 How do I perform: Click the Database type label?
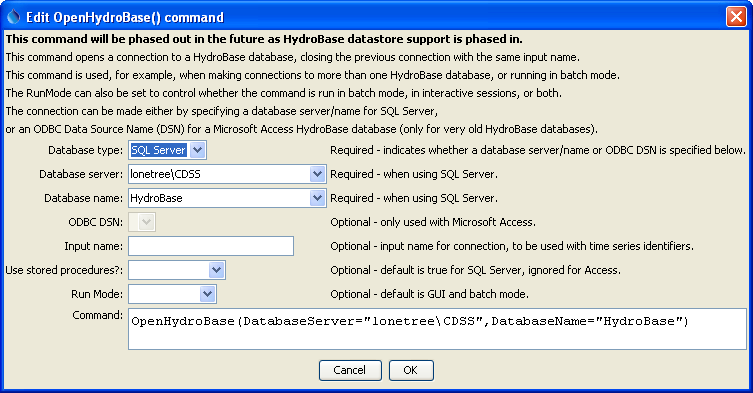pos(85,150)
